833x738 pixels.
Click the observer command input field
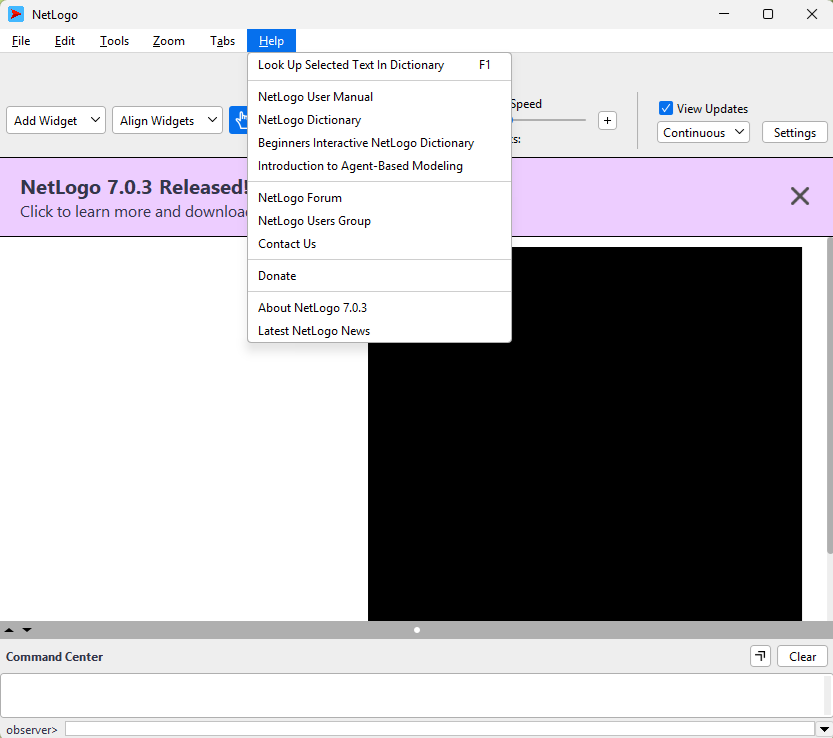440,729
